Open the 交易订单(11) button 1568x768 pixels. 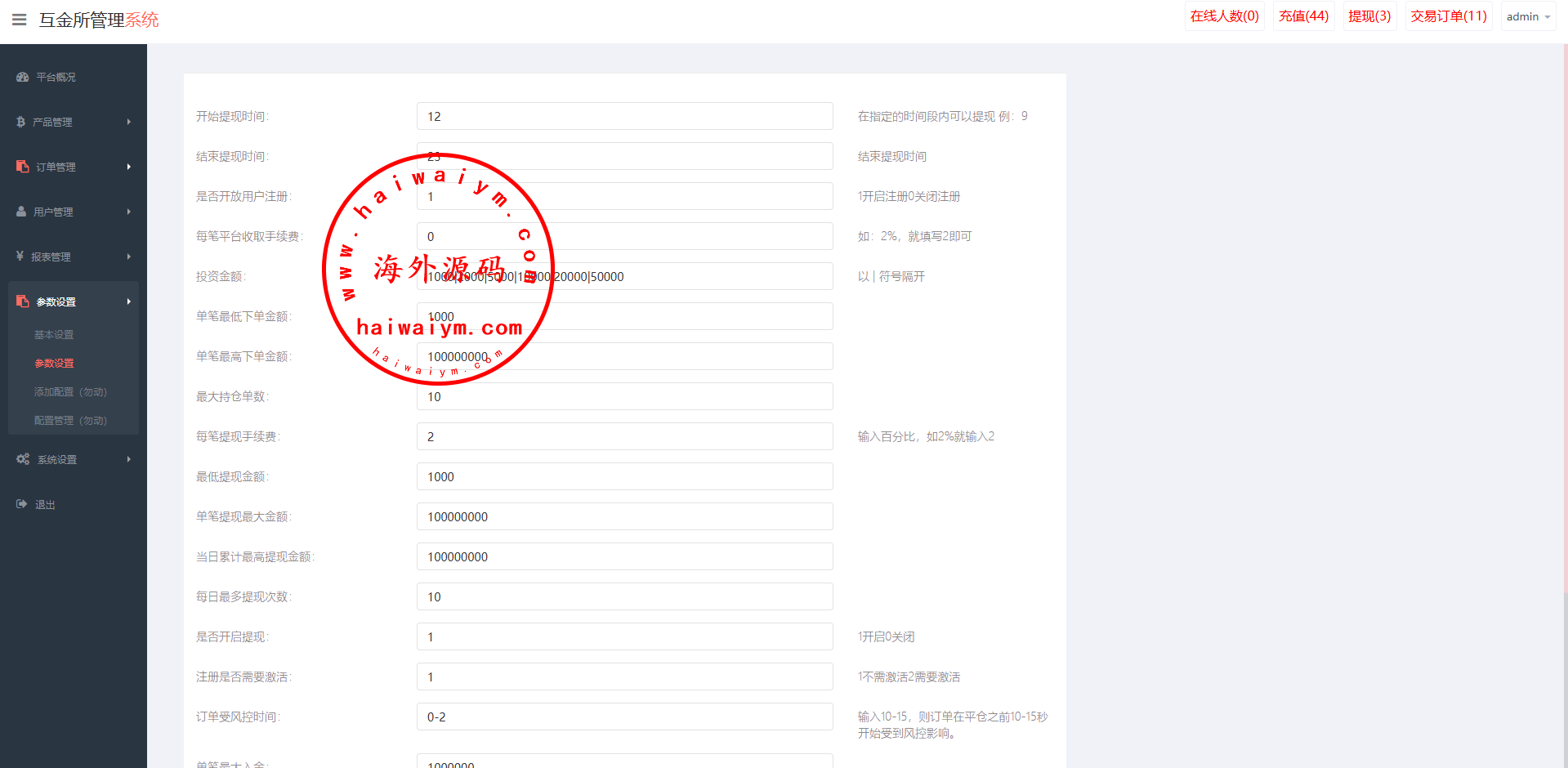(1449, 16)
